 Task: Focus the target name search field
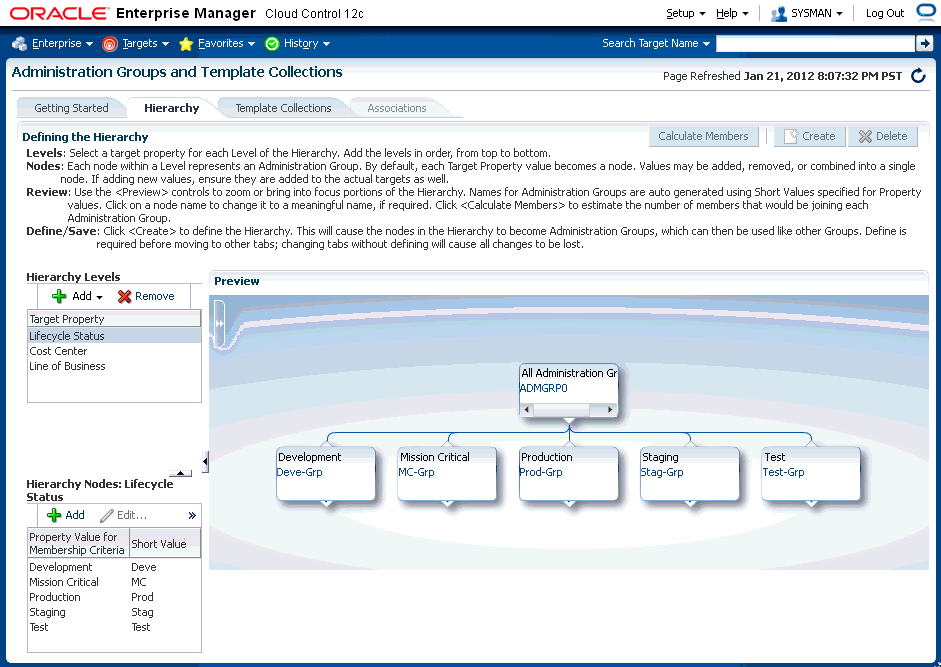815,43
